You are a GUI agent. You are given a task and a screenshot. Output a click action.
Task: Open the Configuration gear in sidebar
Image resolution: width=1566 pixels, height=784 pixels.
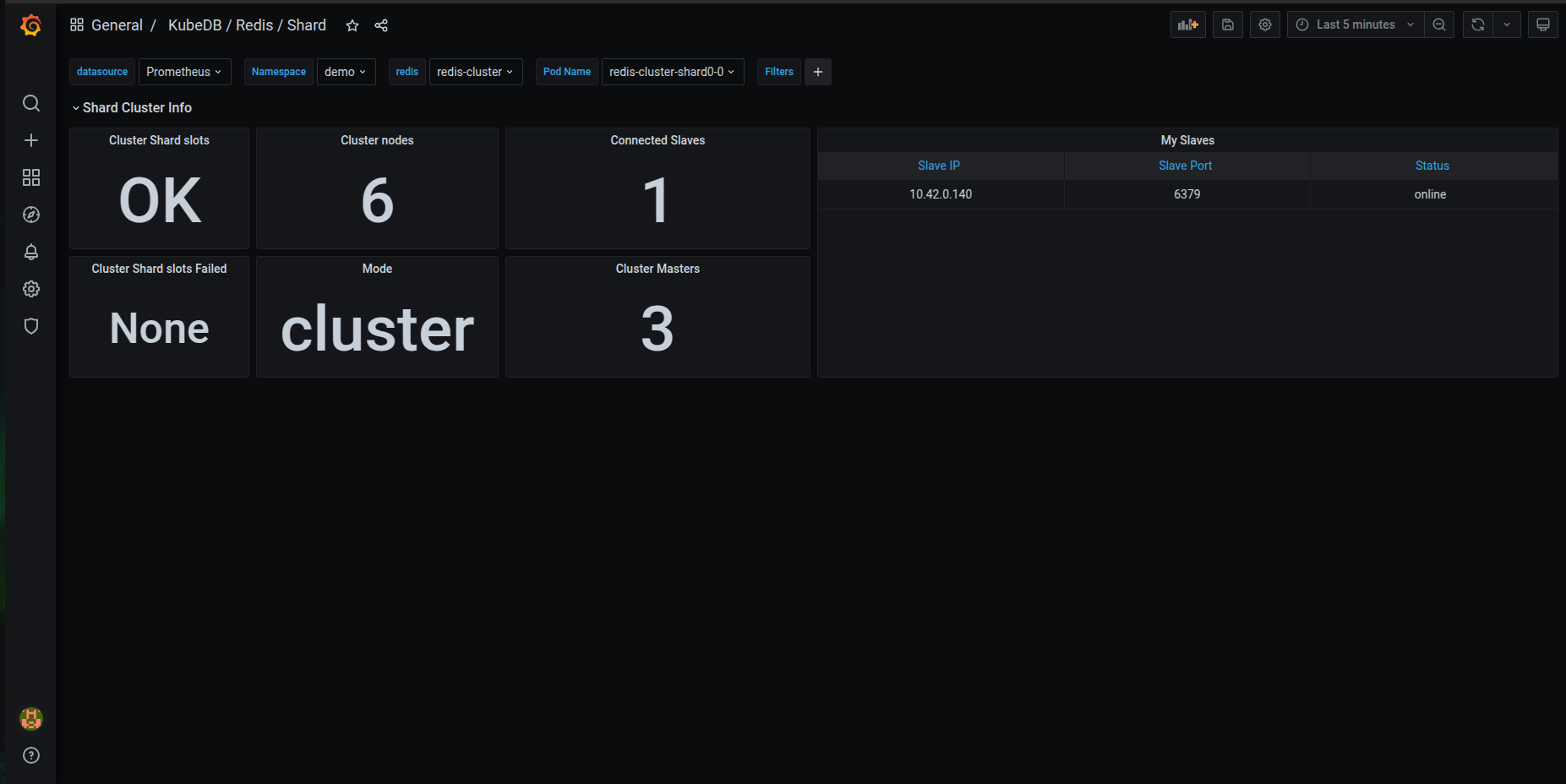coord(31,289)
